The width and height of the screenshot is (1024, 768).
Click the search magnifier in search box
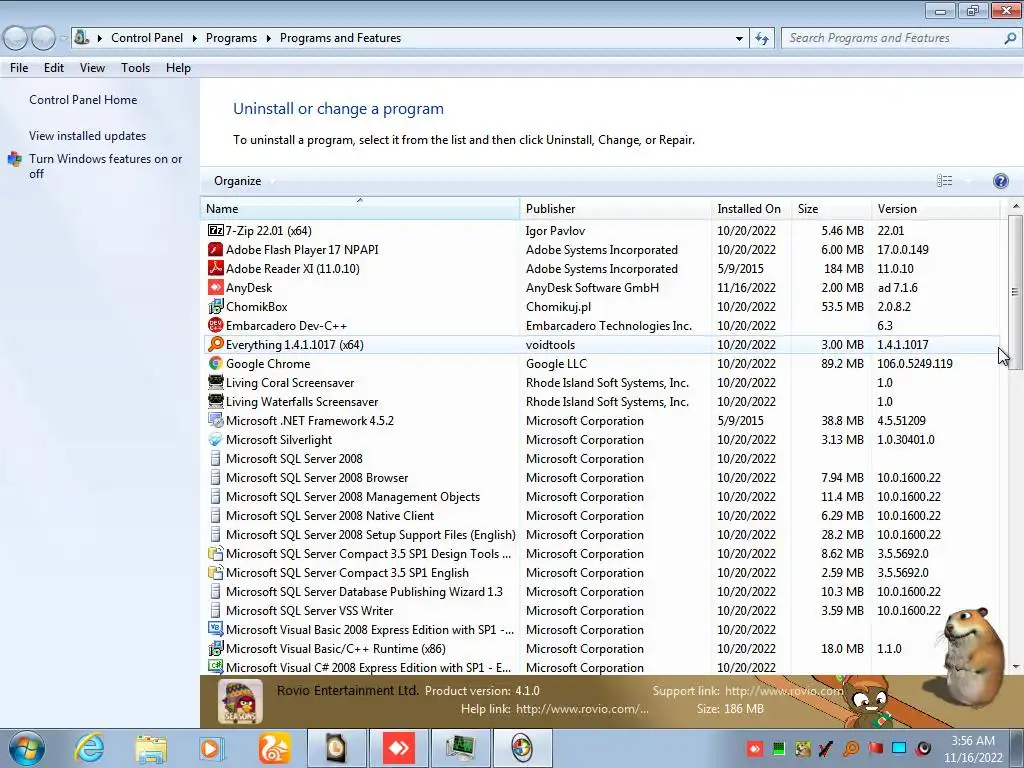1010,38
